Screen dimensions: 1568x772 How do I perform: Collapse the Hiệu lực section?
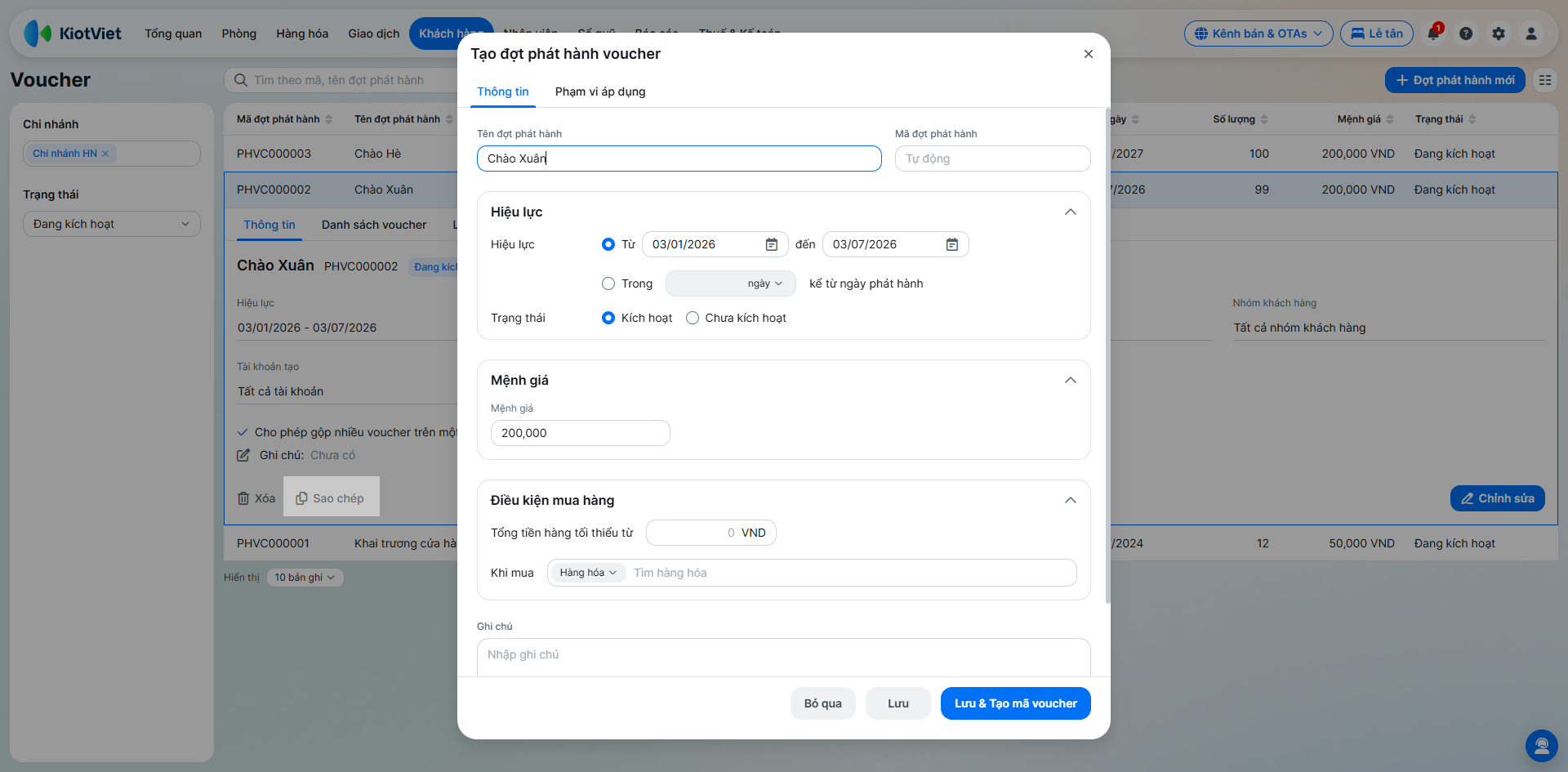[x=1070, y=212]
